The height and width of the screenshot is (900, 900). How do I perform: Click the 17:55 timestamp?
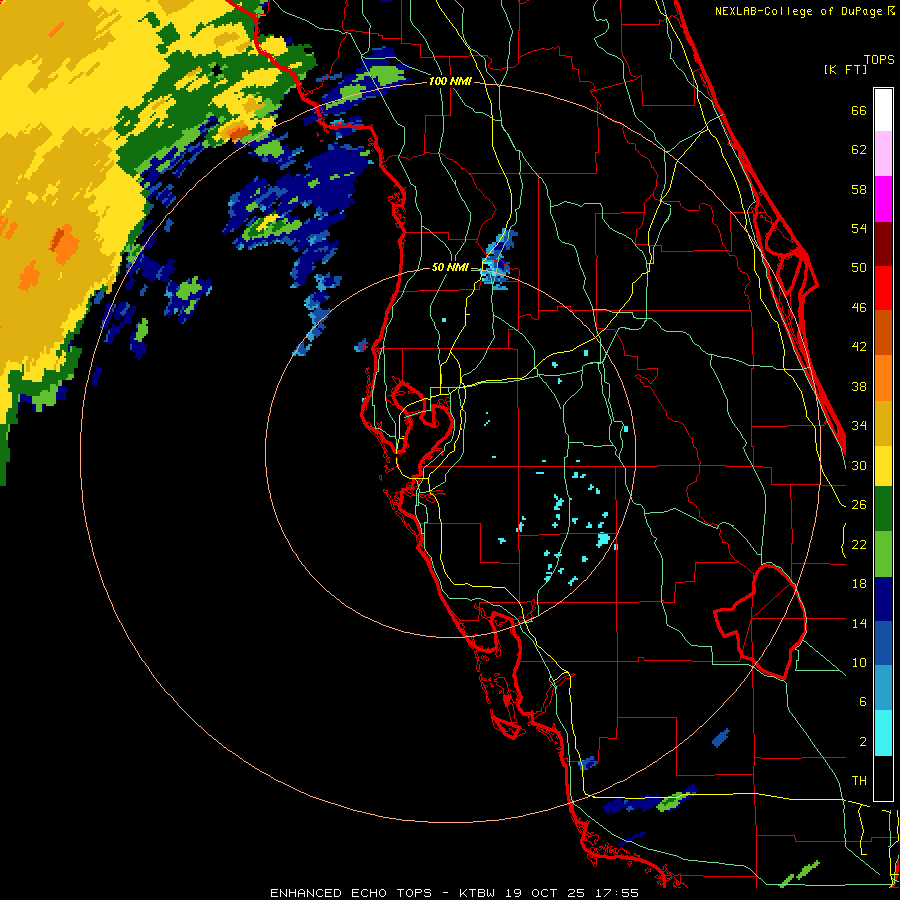(616, 893)
